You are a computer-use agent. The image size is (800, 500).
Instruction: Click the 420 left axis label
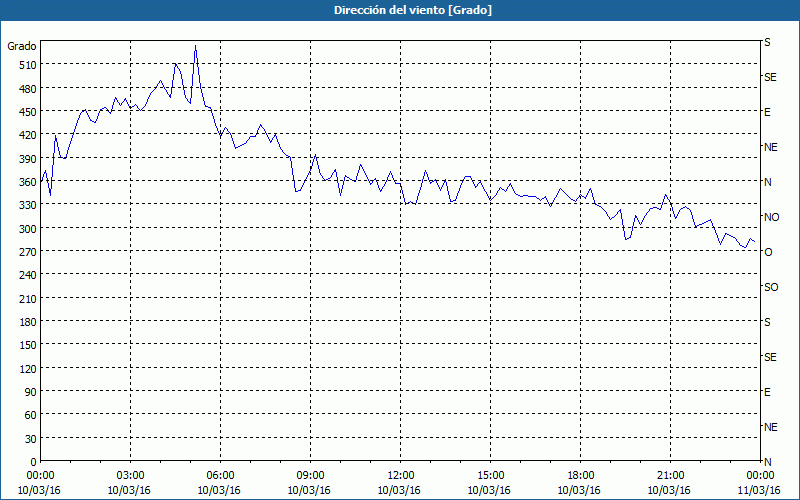coord(29,135)
